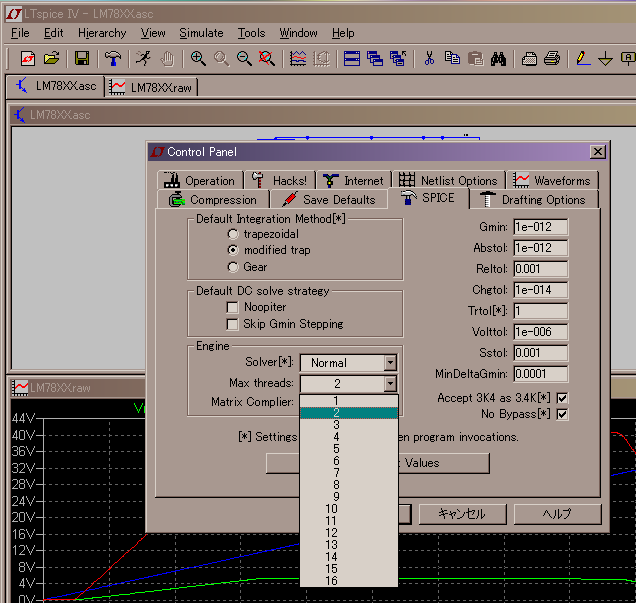Click the Gmin input field
This screenshot has width=636, height=603.
click(x=541, y=227)
